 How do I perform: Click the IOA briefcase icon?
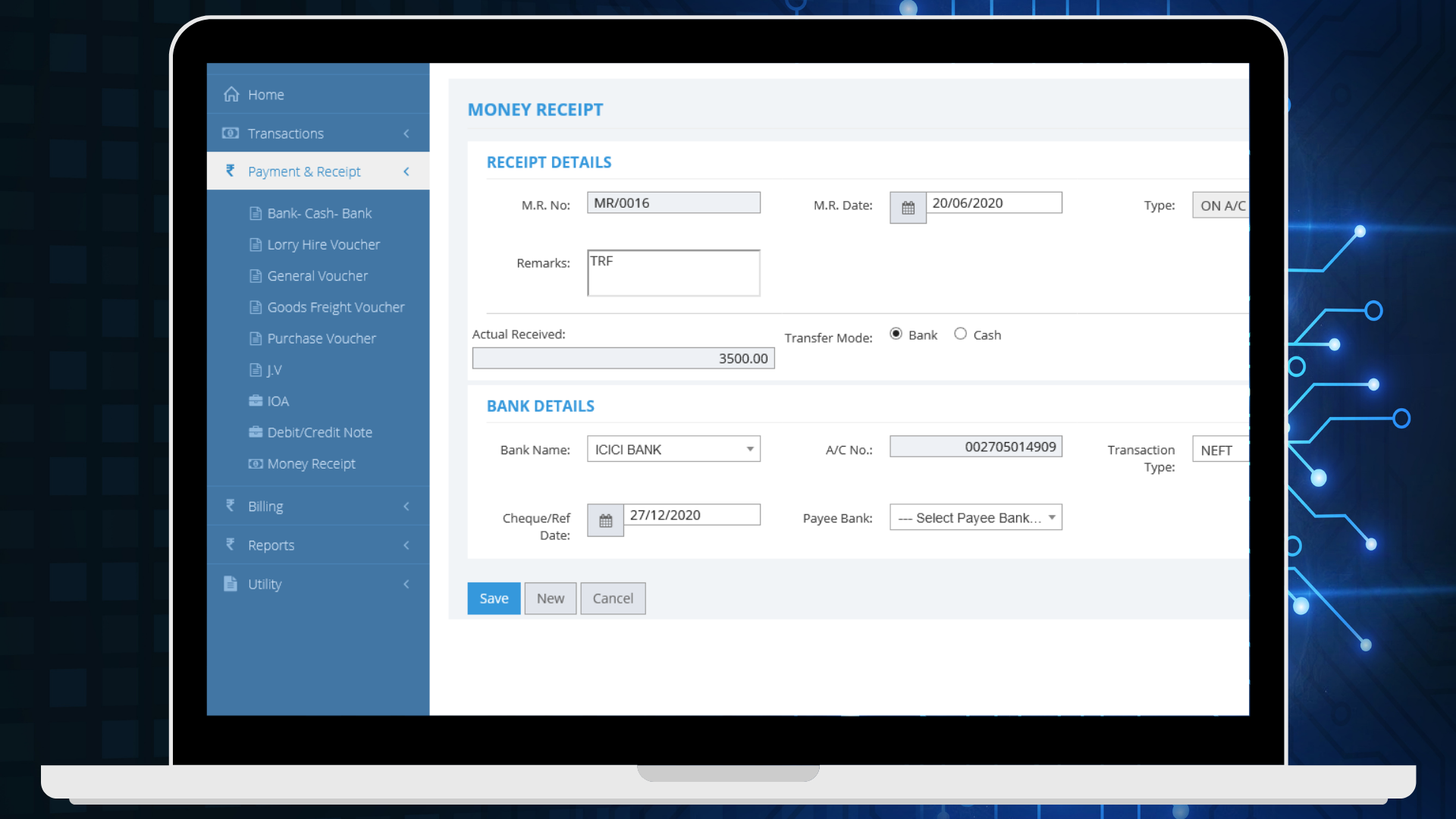point(256,400)
